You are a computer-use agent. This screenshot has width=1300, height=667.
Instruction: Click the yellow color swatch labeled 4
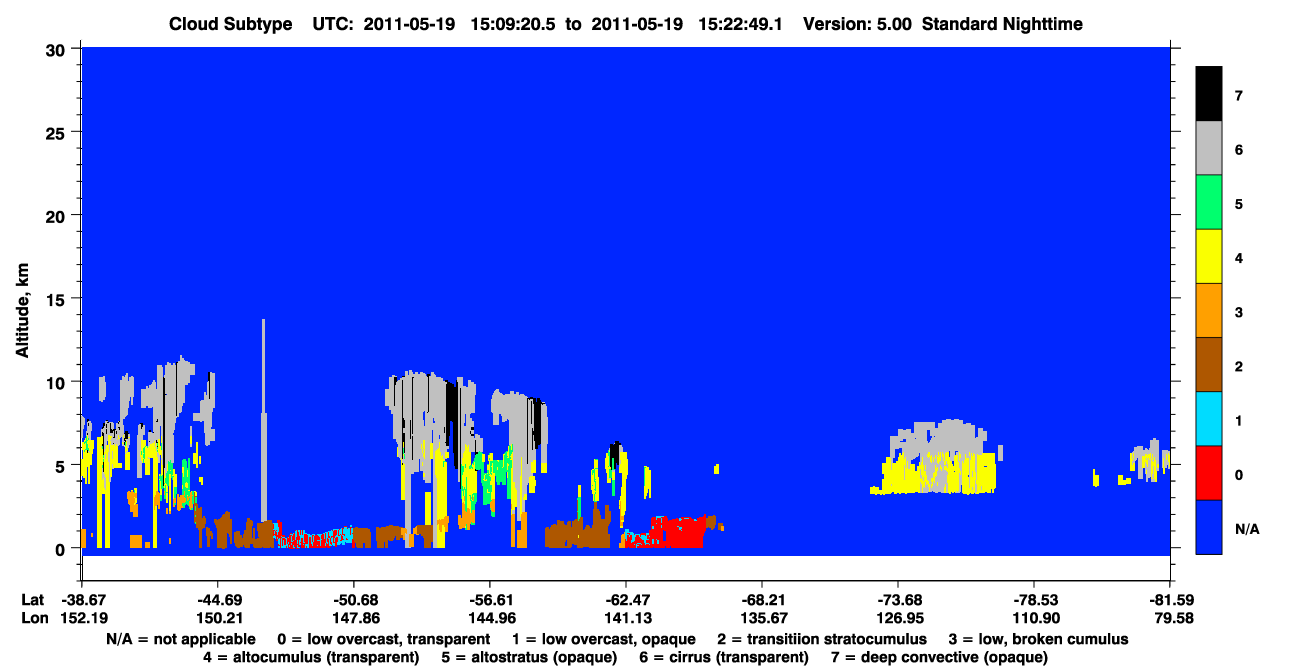tap(1209, 257)
